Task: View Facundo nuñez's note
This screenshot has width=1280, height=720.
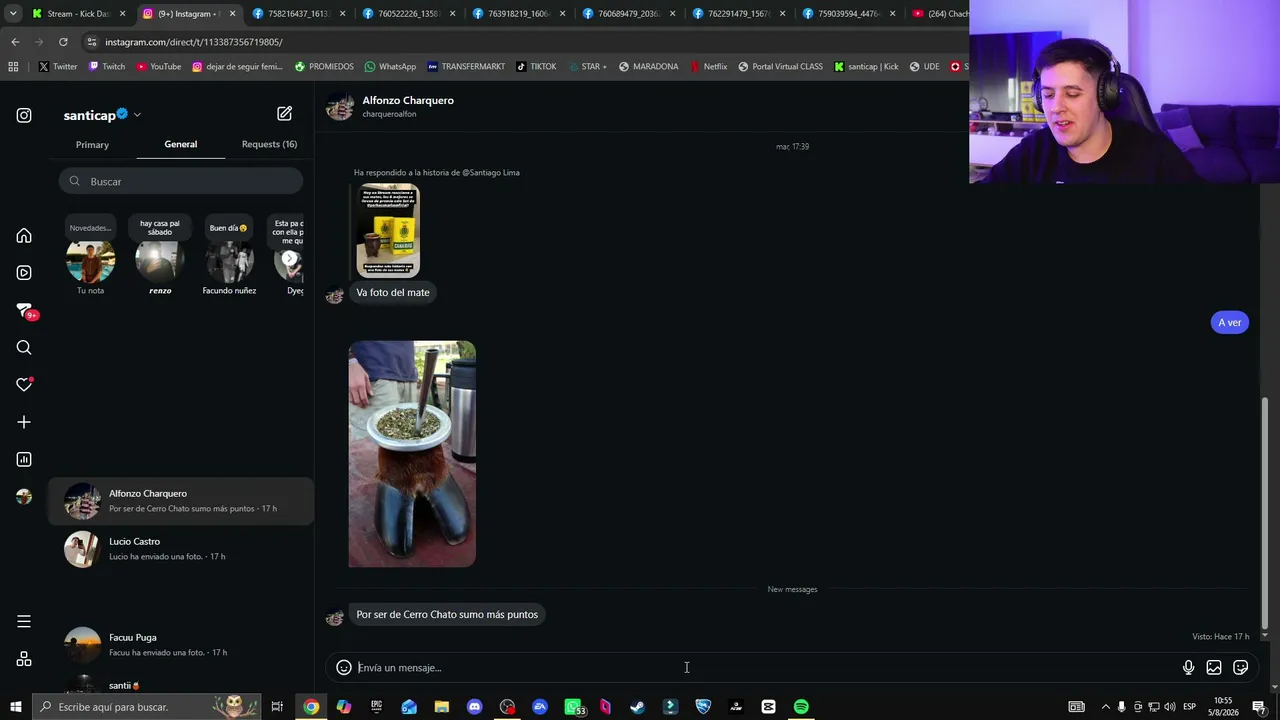Action: tap(229, 229)
